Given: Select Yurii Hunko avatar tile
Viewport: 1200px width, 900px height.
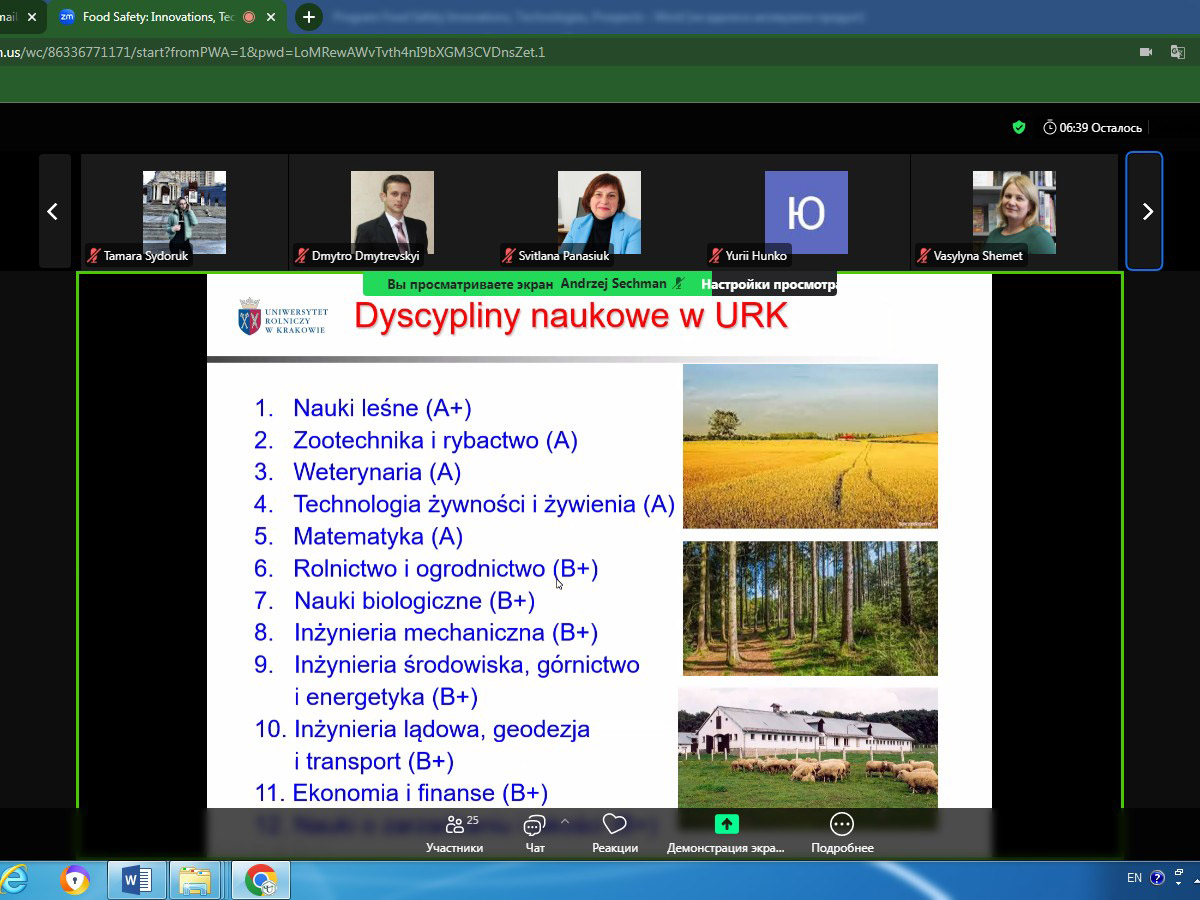Looking at the screenshot, I should point(806,212).
